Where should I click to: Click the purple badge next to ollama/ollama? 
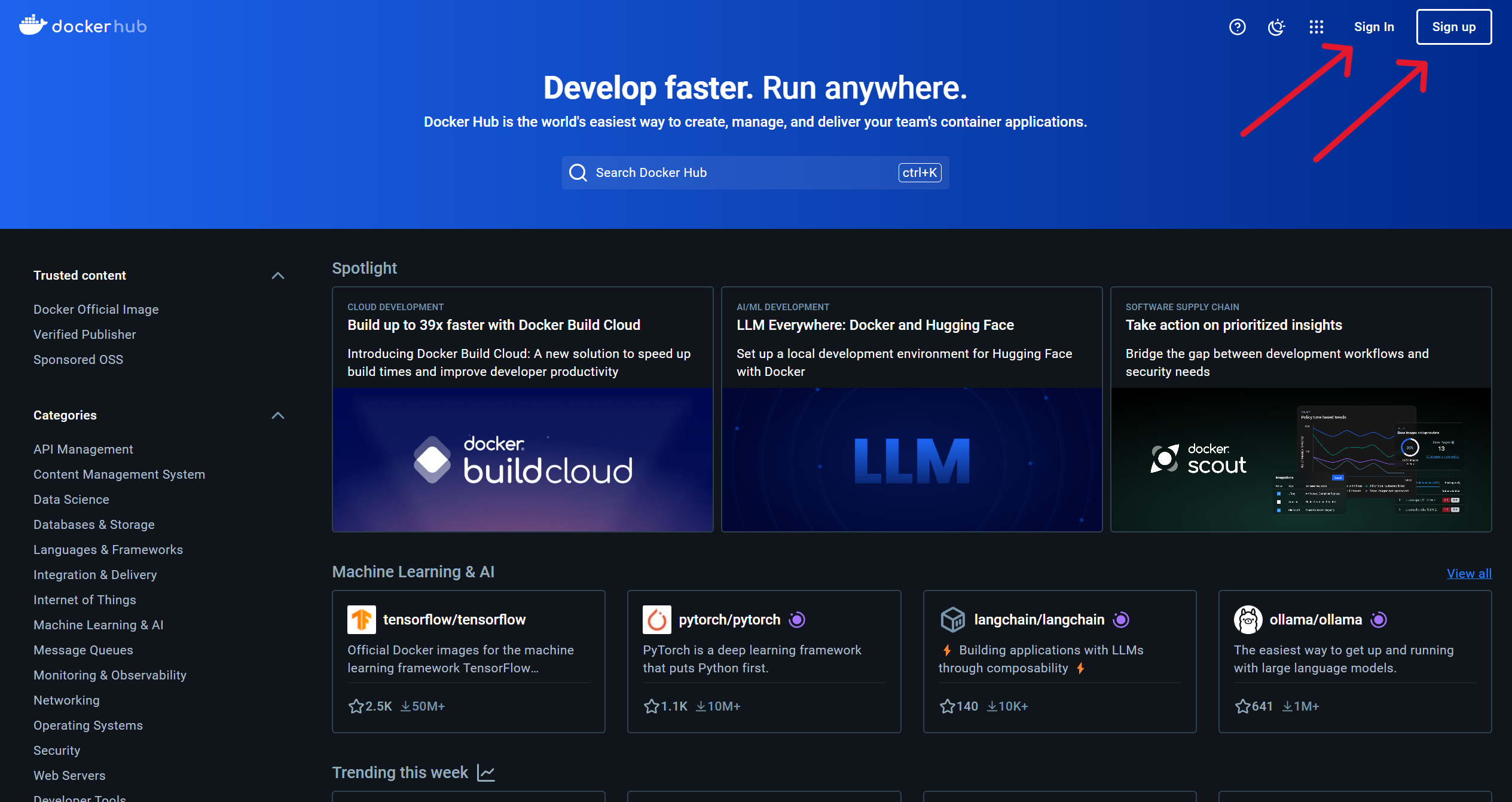pos(1379,620)
